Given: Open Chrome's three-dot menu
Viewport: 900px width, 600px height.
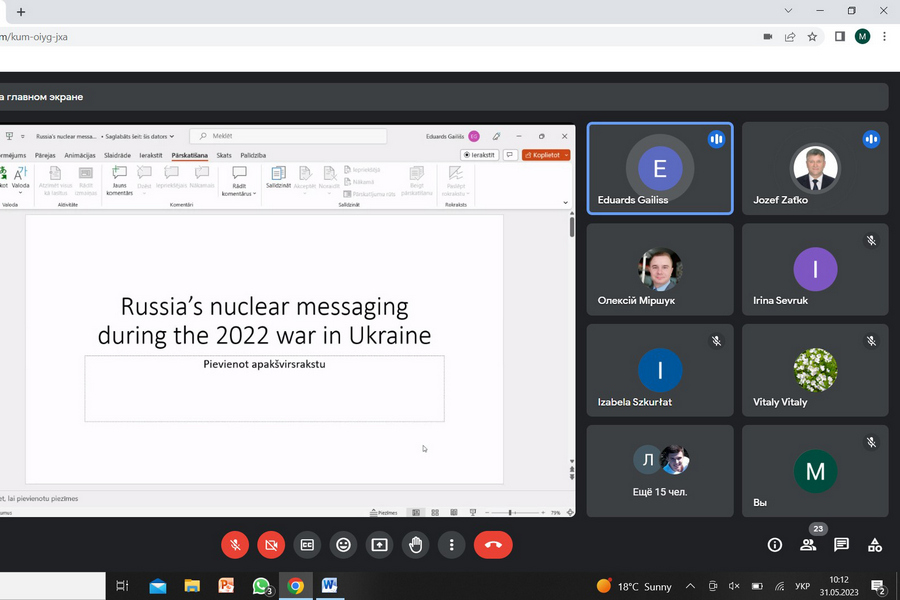Looking at the screenshot, I should 884,37.
